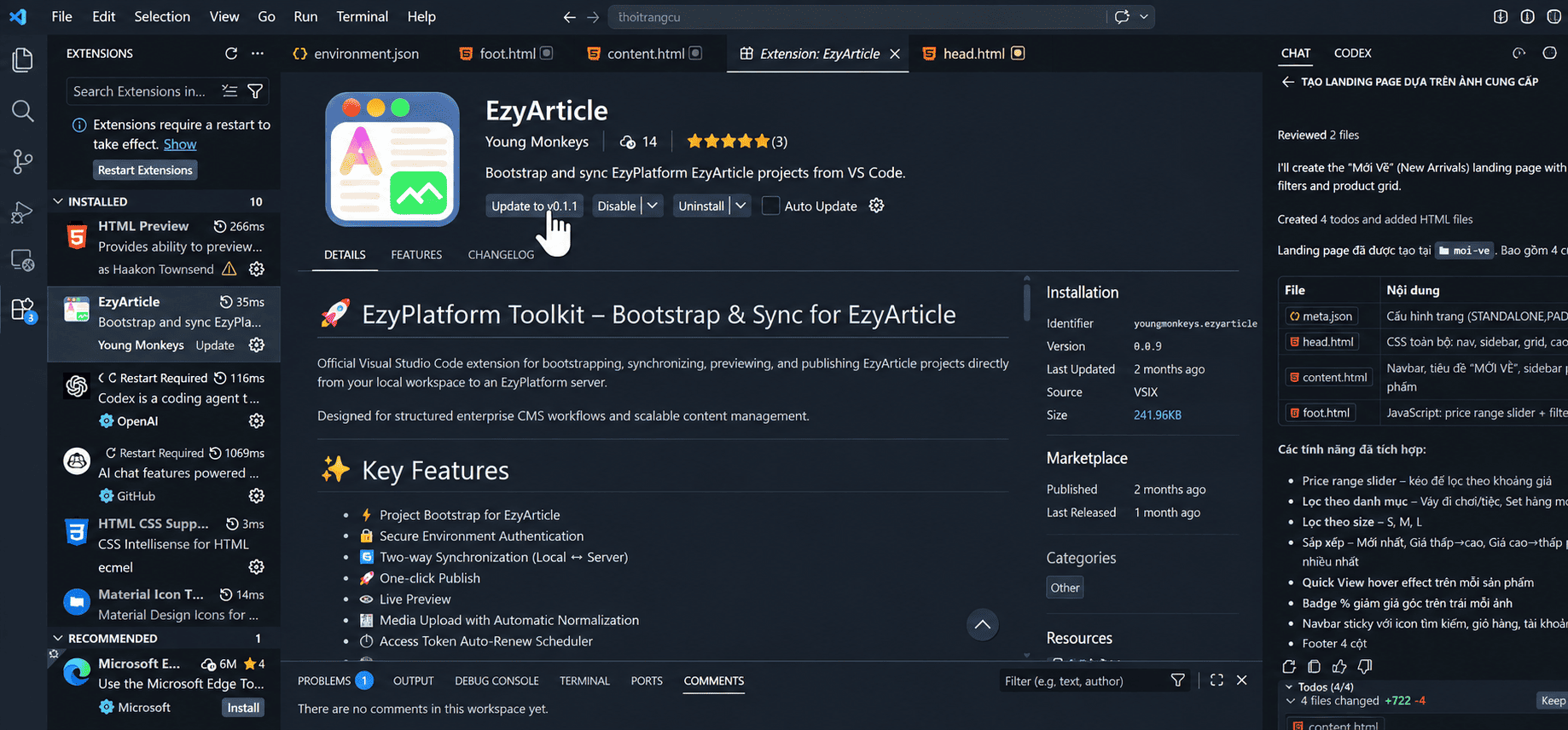Open the OUTPUT panel tab
The image size is (1568, 730).
point(413,681)
